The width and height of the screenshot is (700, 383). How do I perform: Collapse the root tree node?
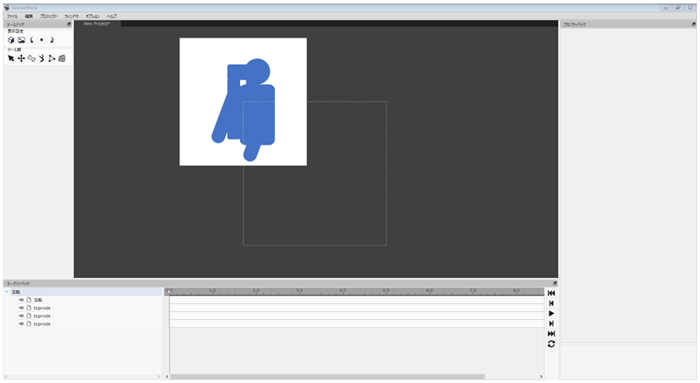7,292
